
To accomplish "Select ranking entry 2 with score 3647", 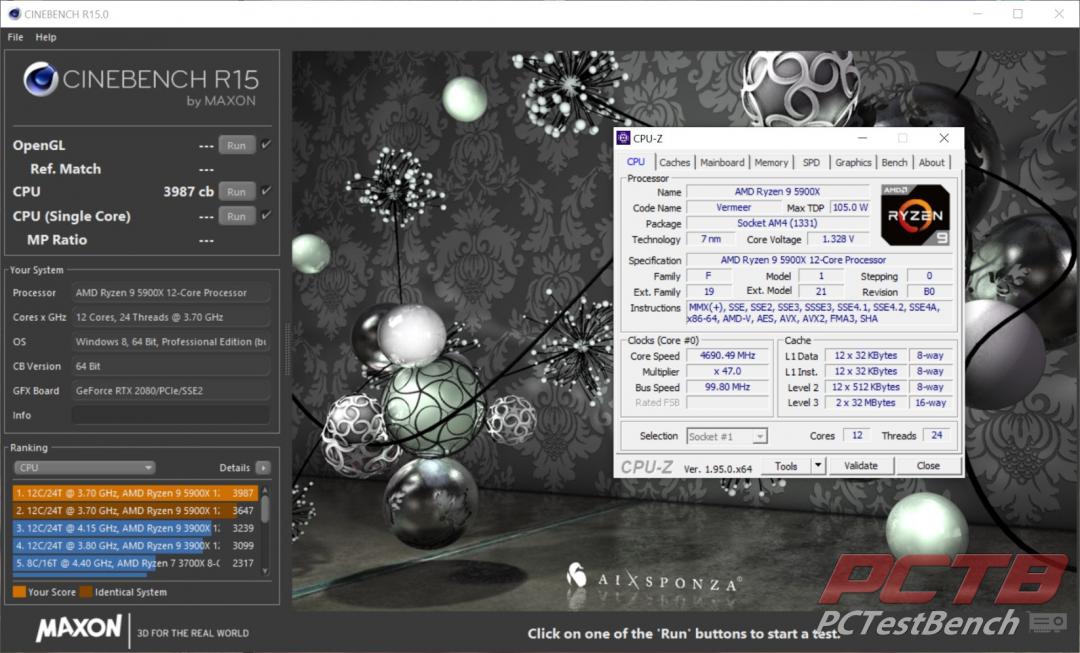I will 135,510.
